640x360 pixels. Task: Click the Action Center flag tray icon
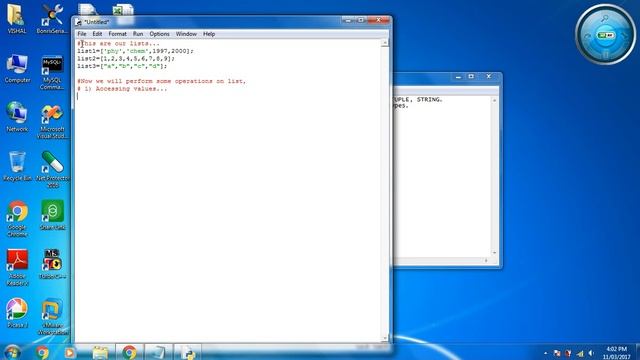[x=557, y=353]
